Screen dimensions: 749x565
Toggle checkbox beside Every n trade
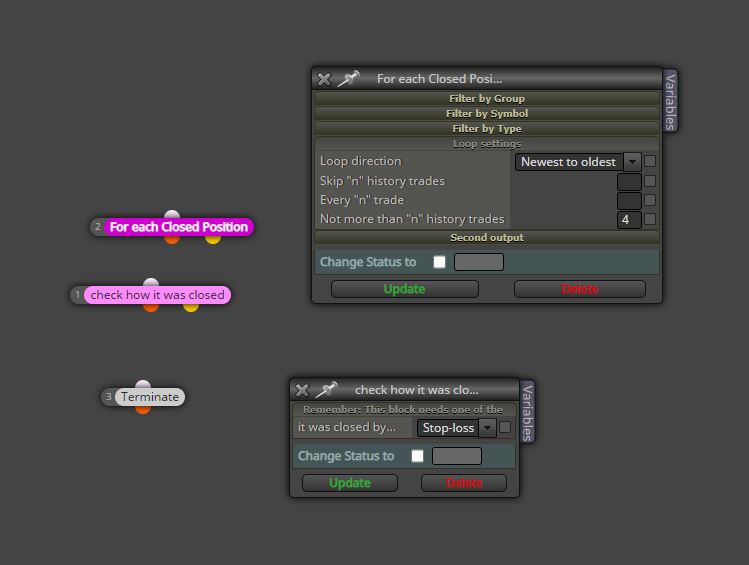pyautogui.click(x=650, y=200)
